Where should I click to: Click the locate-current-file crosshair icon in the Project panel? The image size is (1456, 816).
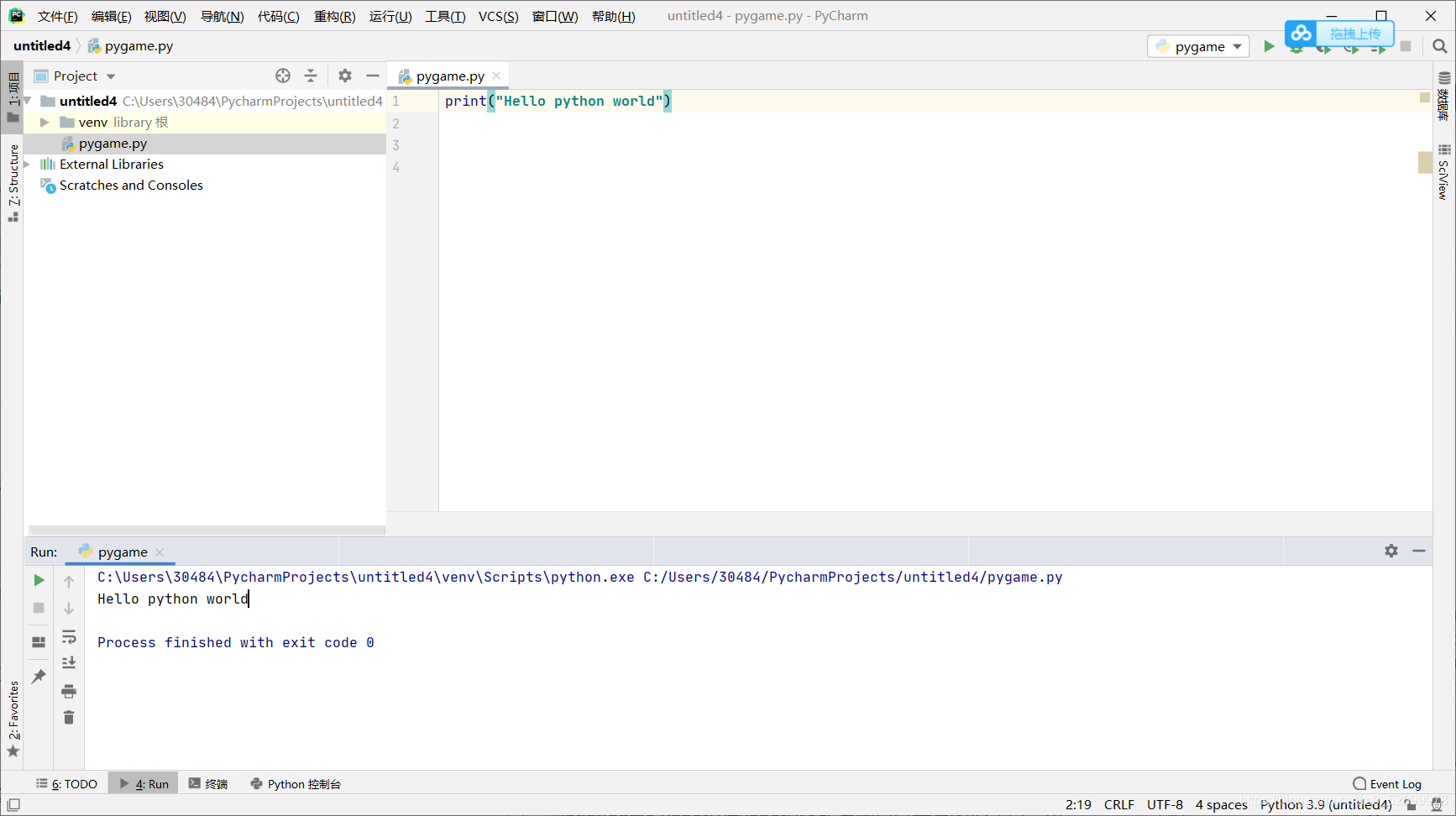click(283, 76)
